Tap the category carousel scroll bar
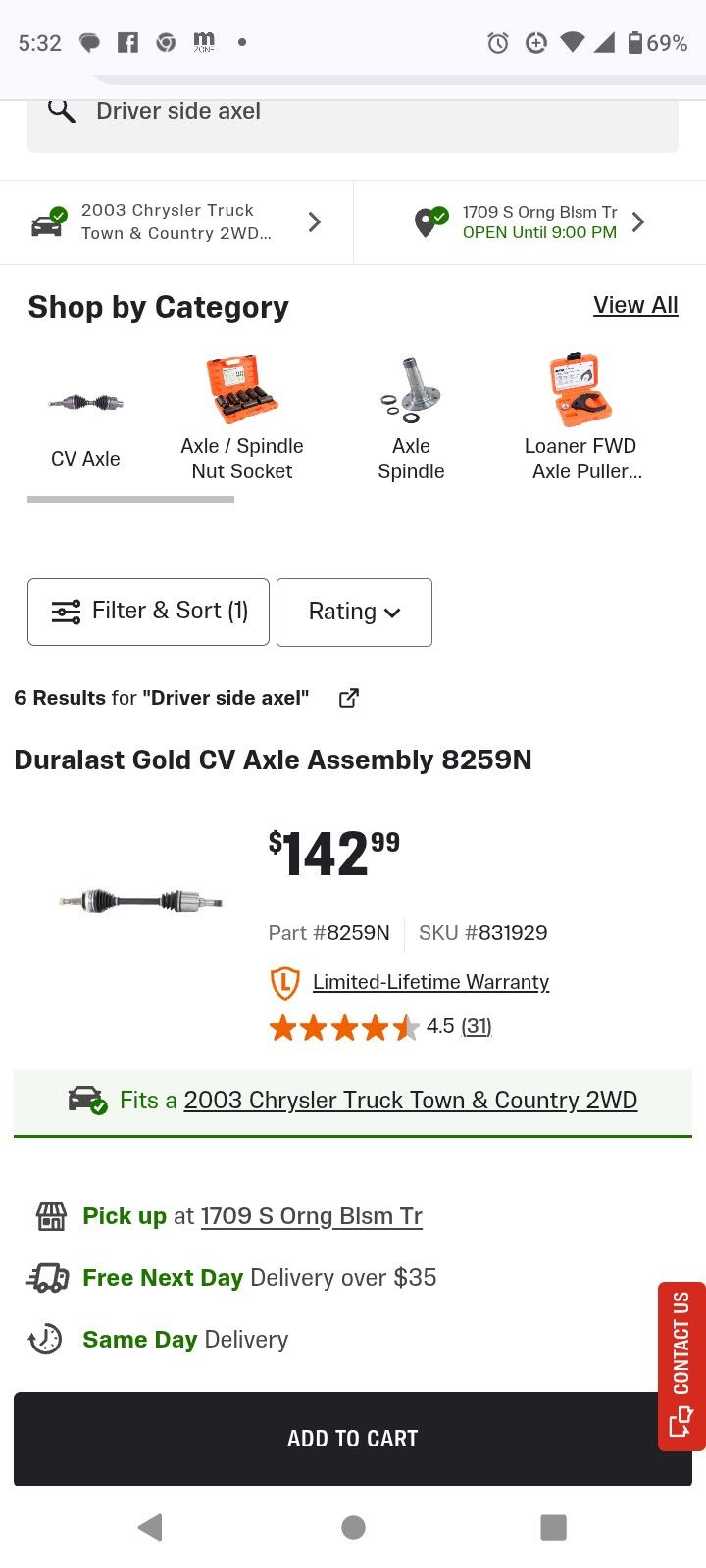706x1568 pixels. [x=130, y=500]
